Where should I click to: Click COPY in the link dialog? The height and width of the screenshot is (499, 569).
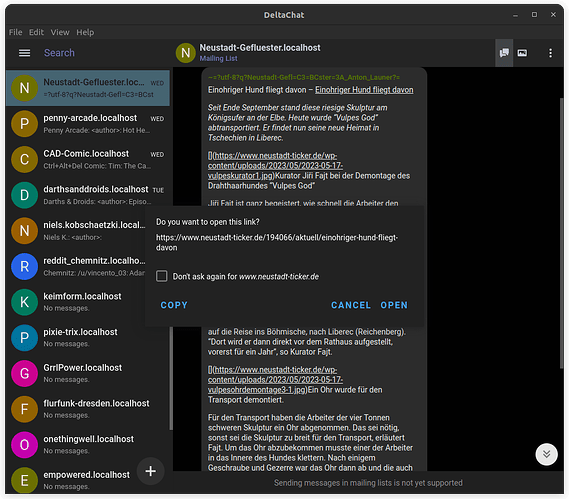click(174, 305)
